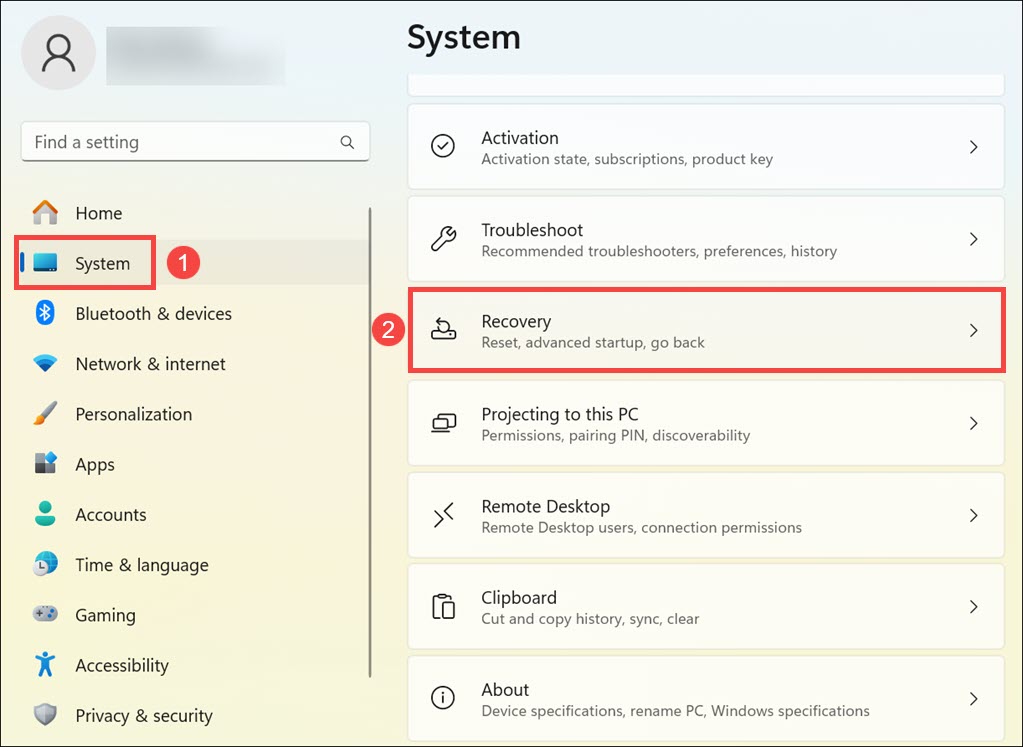Open Network & internet settings
The height and width of the screenshot is (747, 1023).
pos(150,364)
